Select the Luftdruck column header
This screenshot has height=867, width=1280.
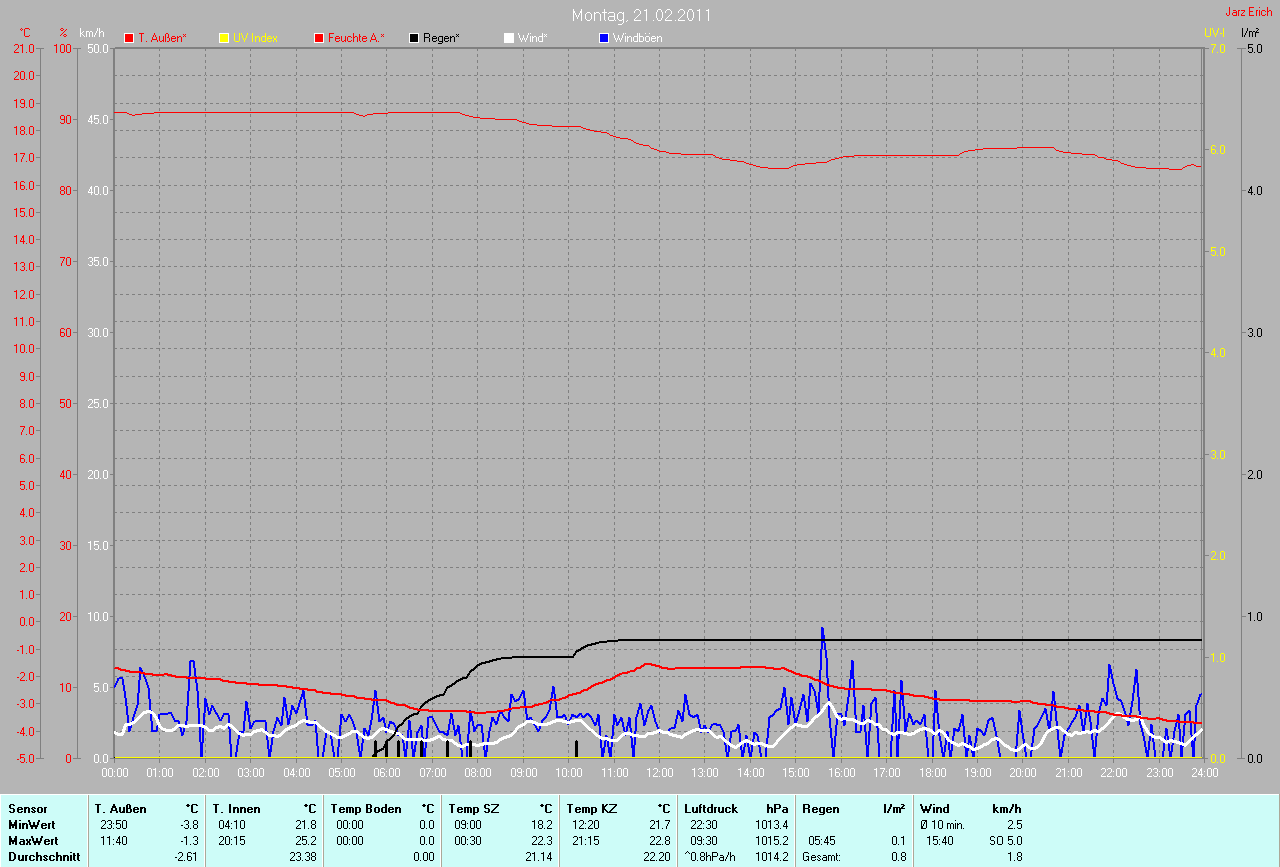pos(711,808)
